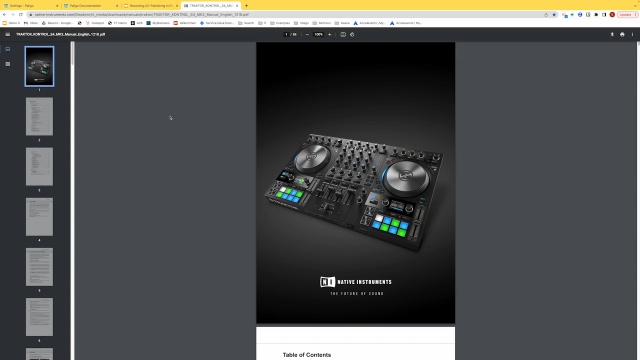Click the PDF file name title text
The width and height of the screenshot is (640, 360).
pos(60,34)
